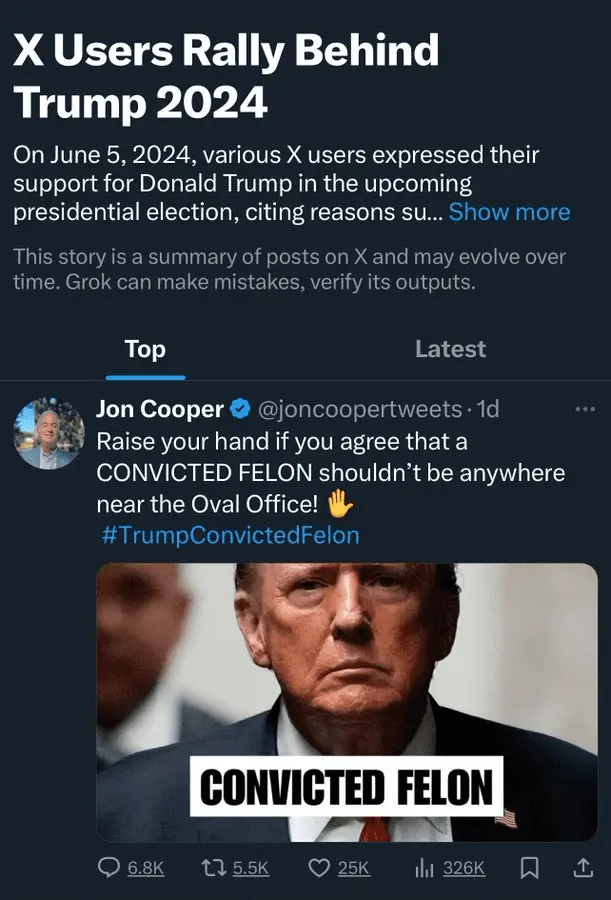
Task: Click the blue verified badge
Action: click(240, 409)
